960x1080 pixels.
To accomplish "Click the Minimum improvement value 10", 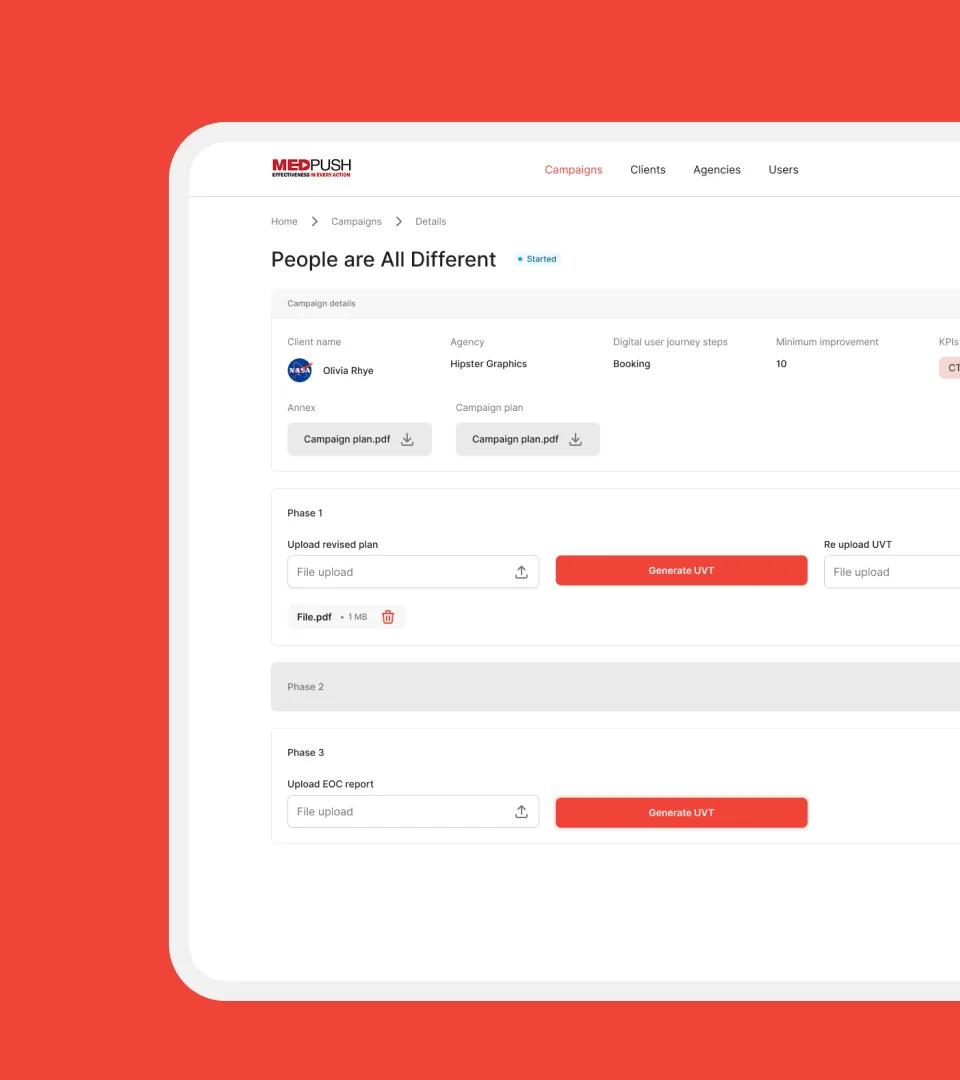I will [x=781, y=364].
